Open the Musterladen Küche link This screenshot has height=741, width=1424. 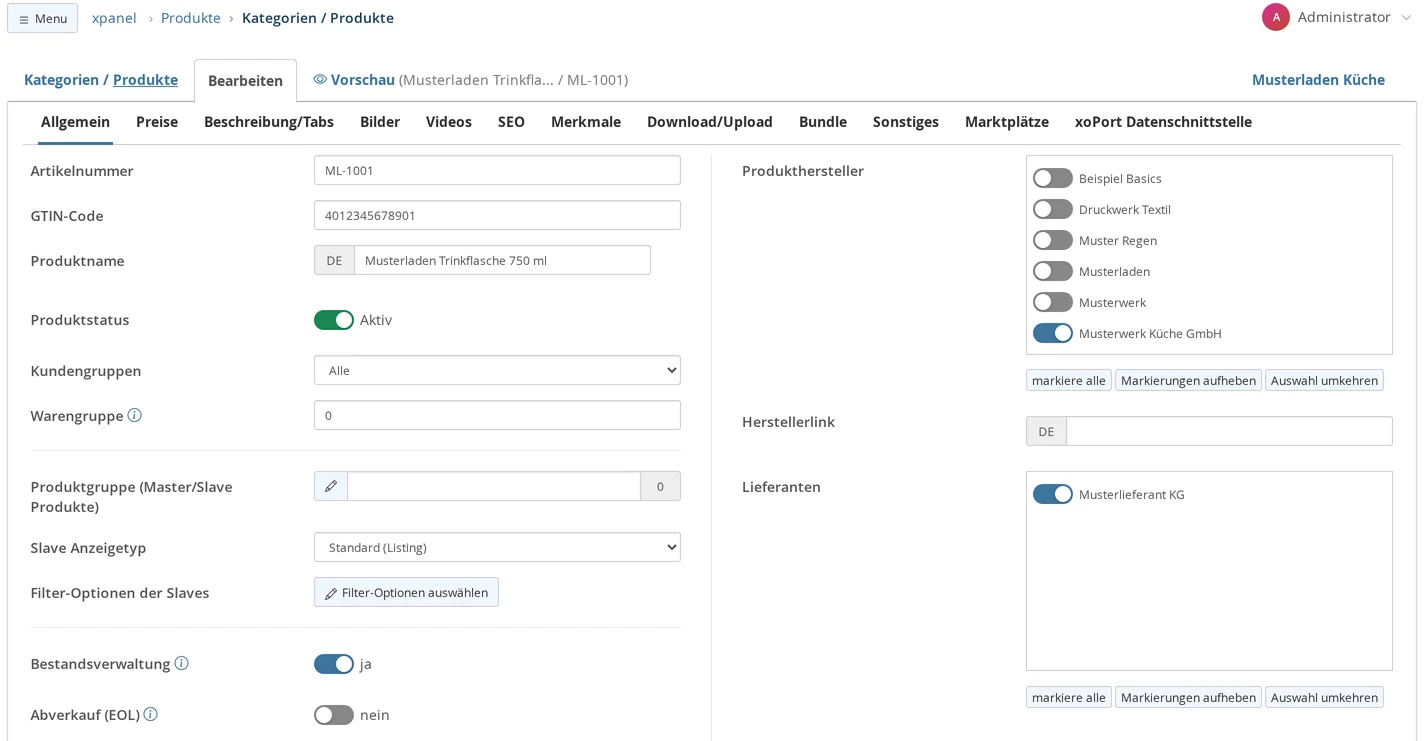[x=1318, y=80]
